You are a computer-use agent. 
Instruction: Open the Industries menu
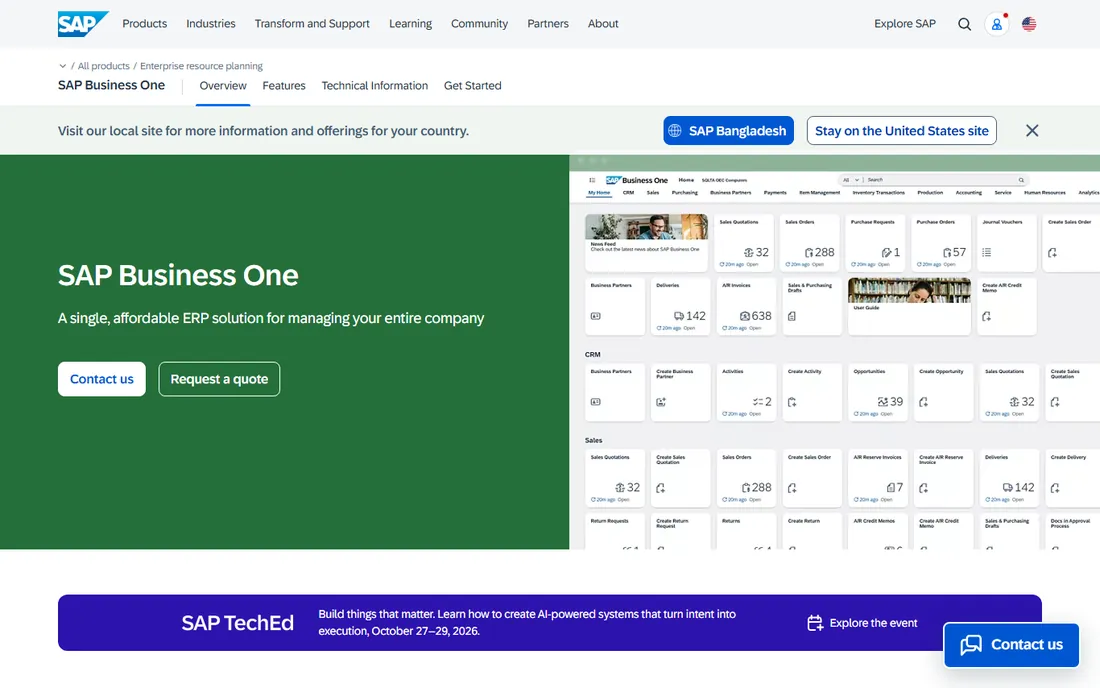pyautogui.click(x=210, y=24)
